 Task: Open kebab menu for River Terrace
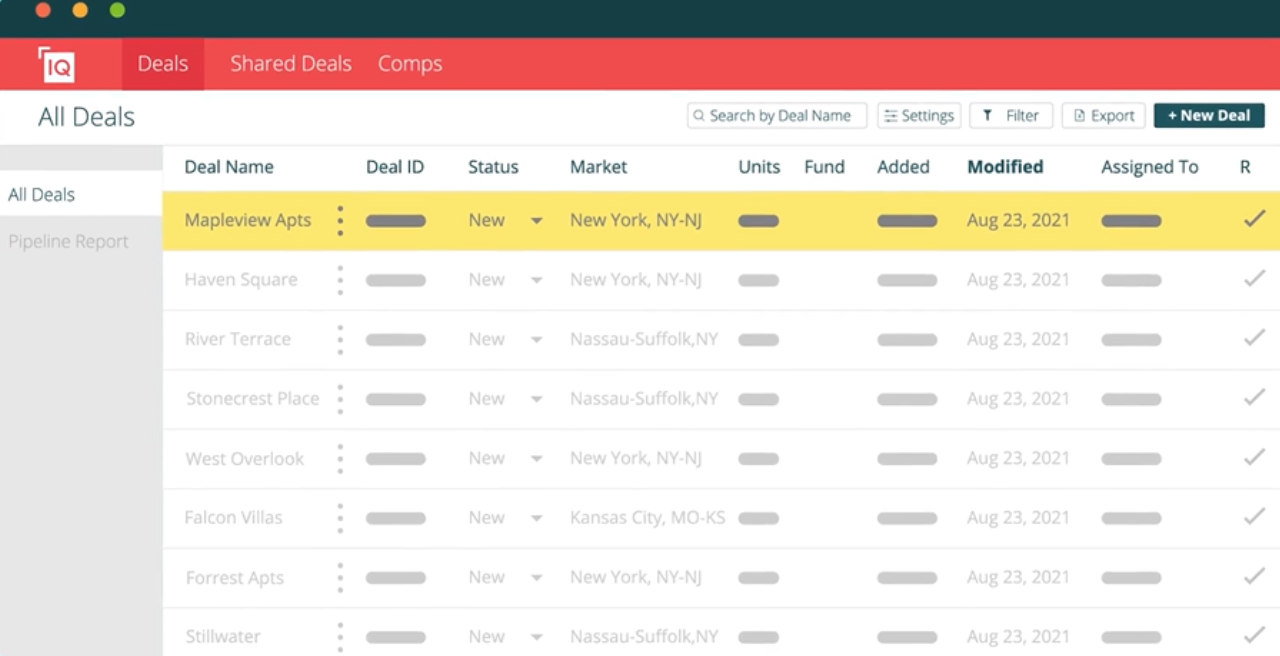[x=340, y=340]
